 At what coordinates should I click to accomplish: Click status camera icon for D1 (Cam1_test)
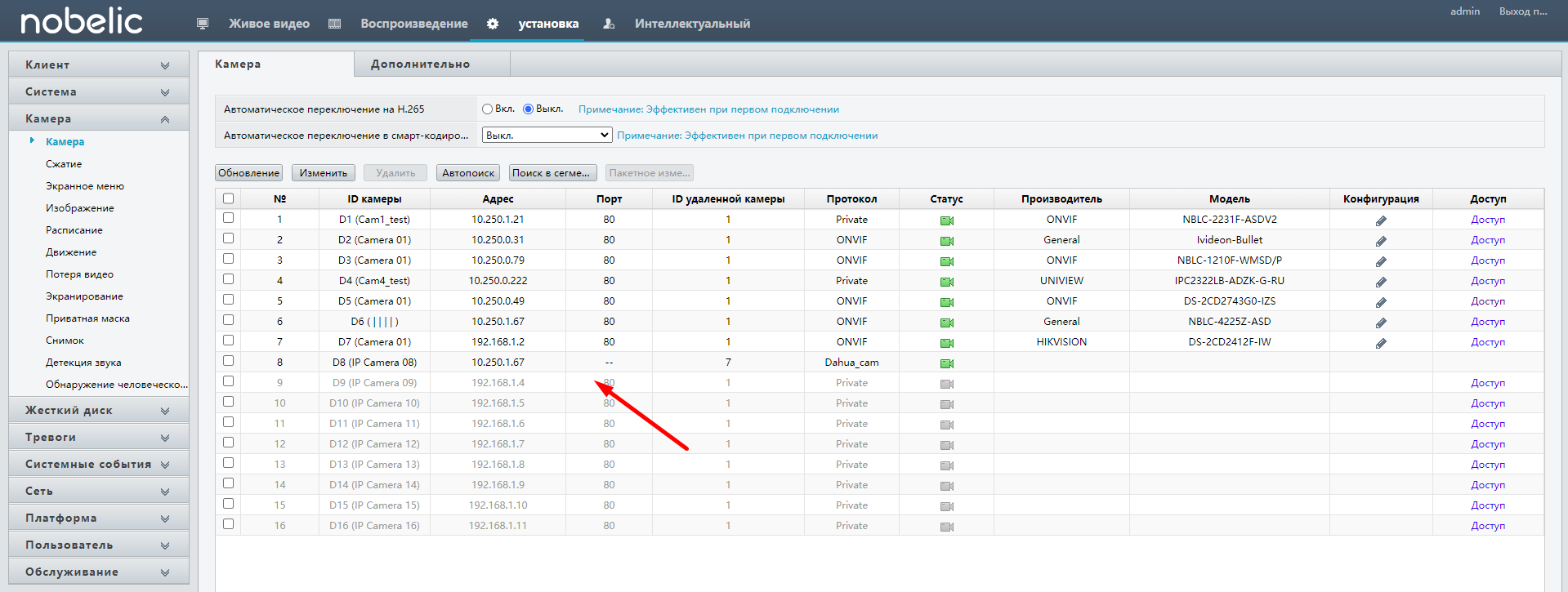coord(947,220)
